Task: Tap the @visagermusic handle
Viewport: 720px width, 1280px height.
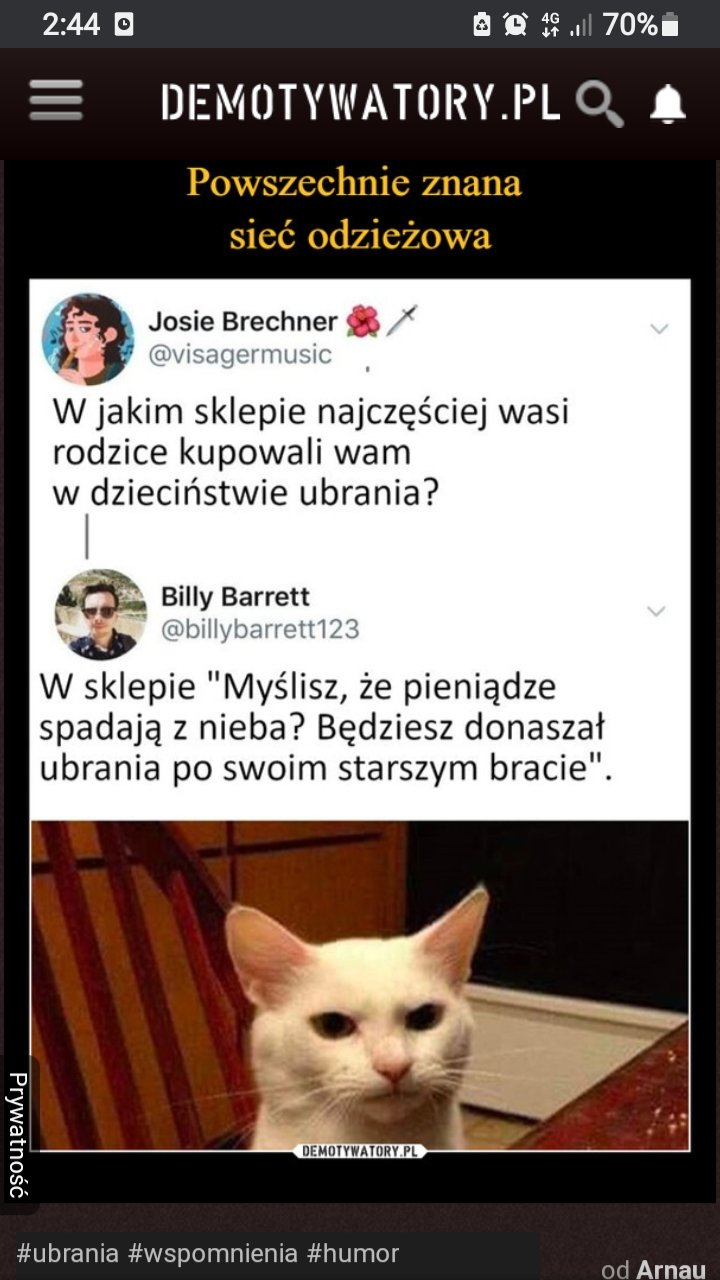Action: click(x=240, y=355)
